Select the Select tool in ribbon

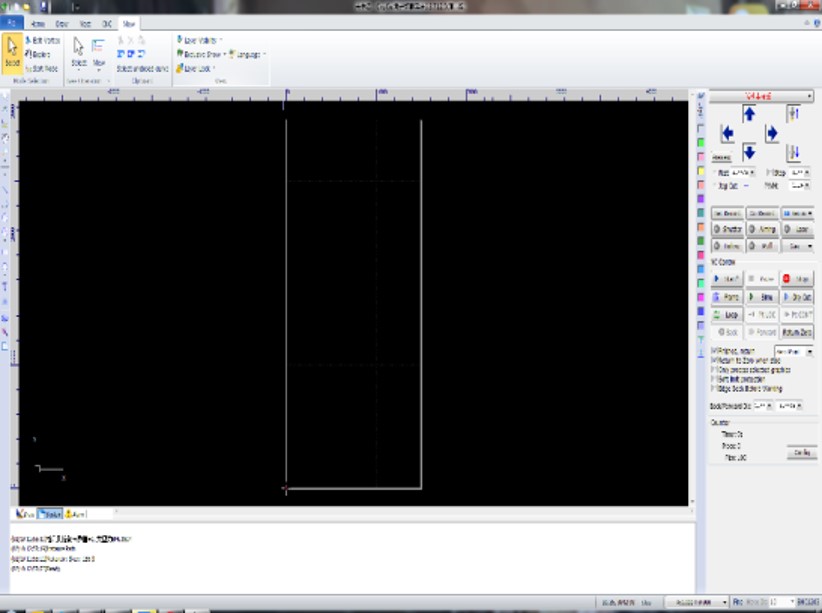(12, 52)
